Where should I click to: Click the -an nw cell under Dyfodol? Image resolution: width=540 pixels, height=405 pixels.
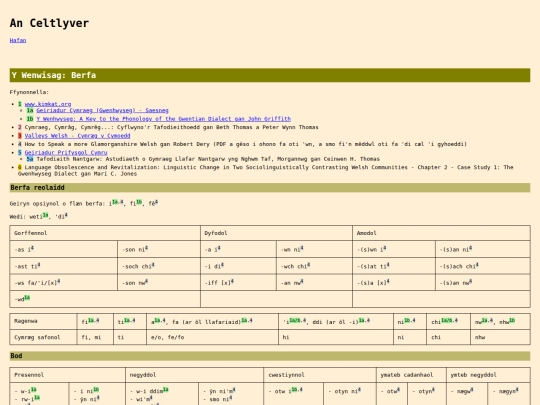point(314,283)
